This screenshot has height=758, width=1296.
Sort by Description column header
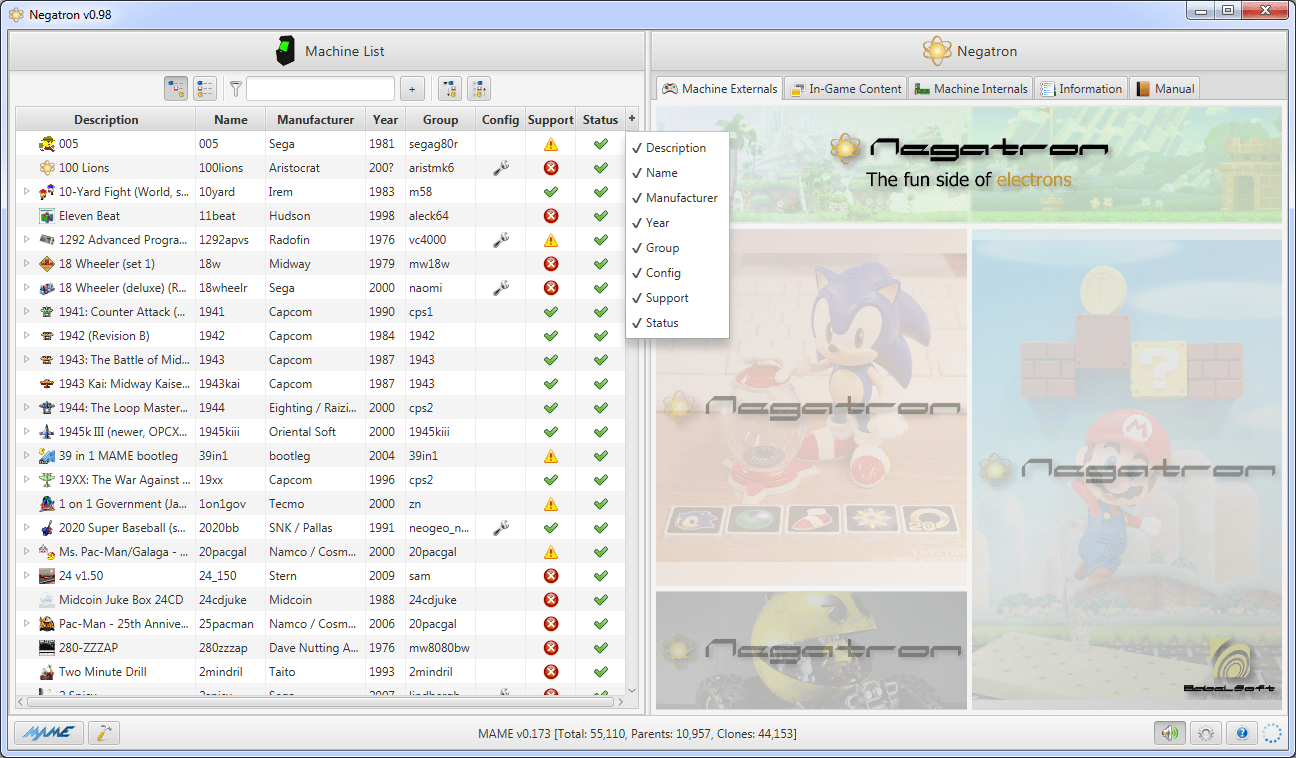pos(106,120)
